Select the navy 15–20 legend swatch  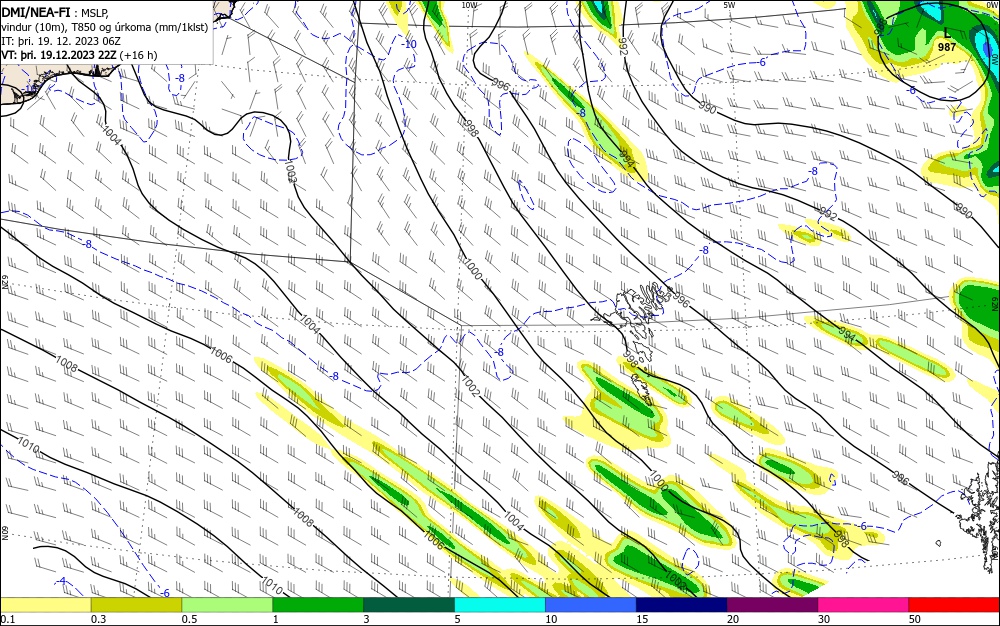click(x=682, y=605)
